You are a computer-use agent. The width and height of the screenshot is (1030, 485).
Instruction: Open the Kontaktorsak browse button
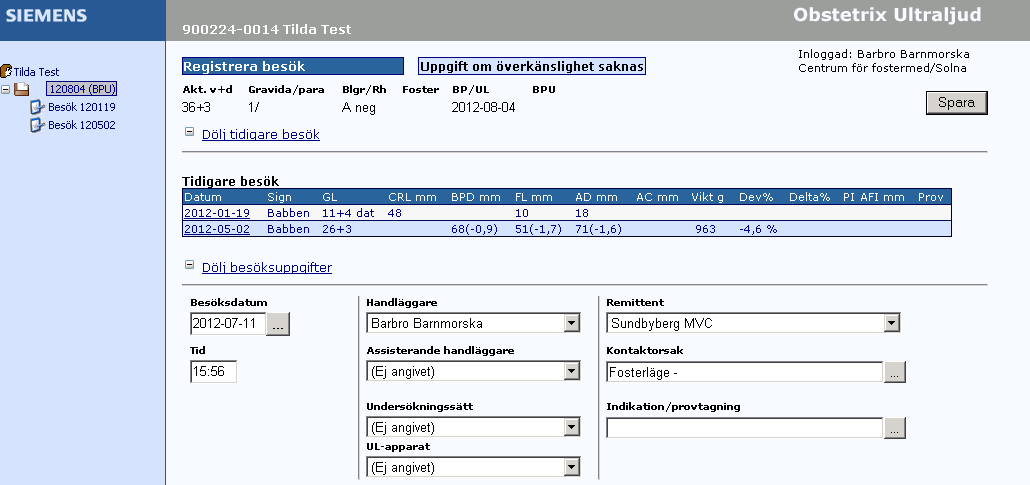pyautogui.click(x=895, y=372)
